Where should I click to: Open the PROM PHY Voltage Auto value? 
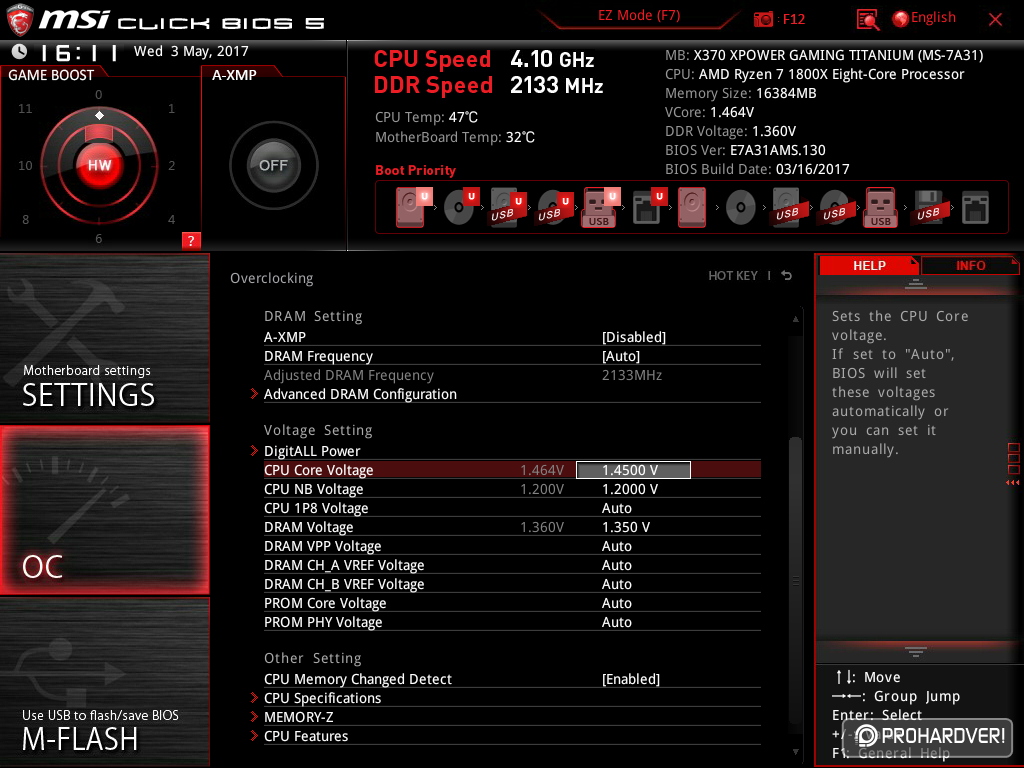616,622
